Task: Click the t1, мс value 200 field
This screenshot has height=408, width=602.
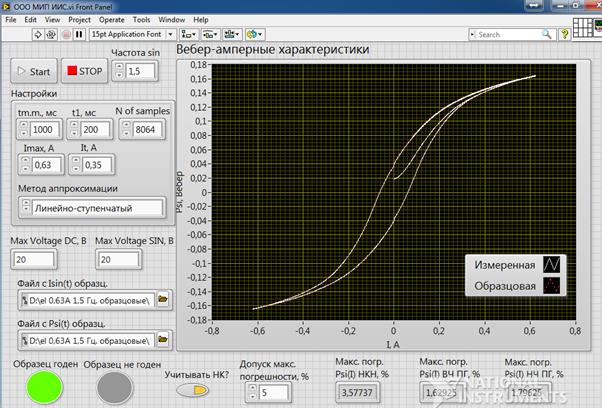Action: pos(95,129)
